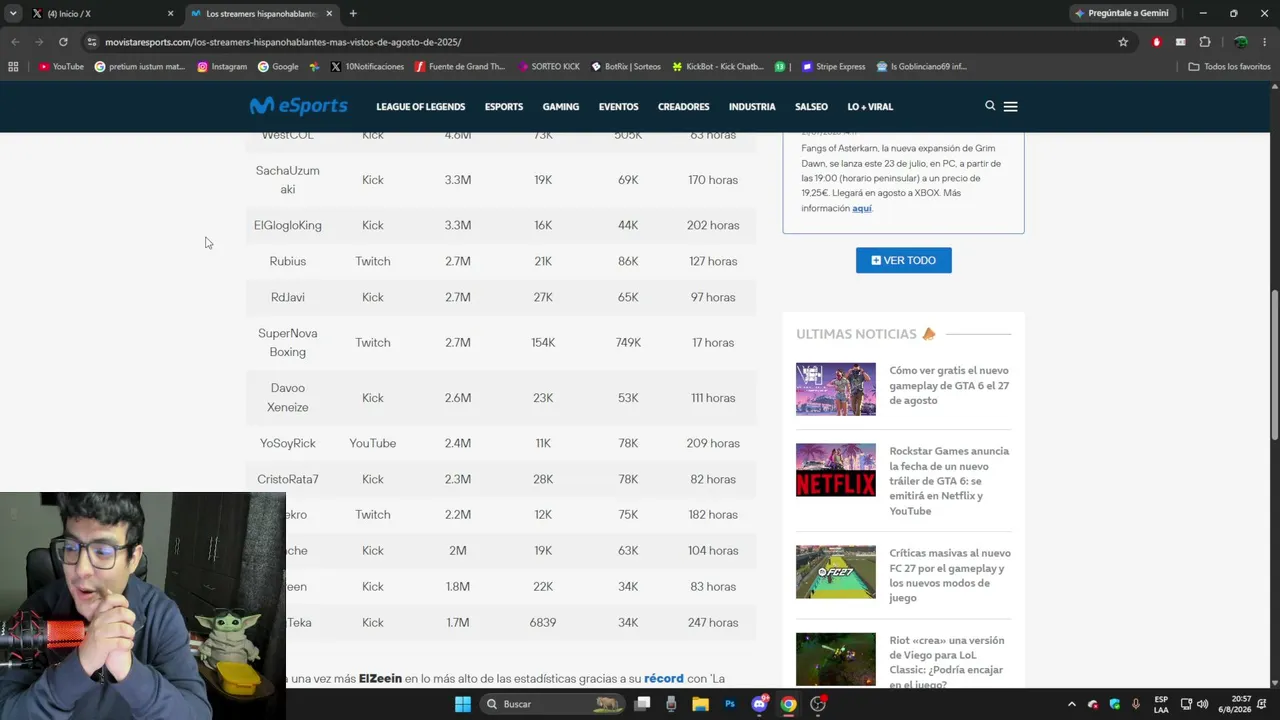
Task: Select the Rubius cell in the table
Action: pos(288,261)
